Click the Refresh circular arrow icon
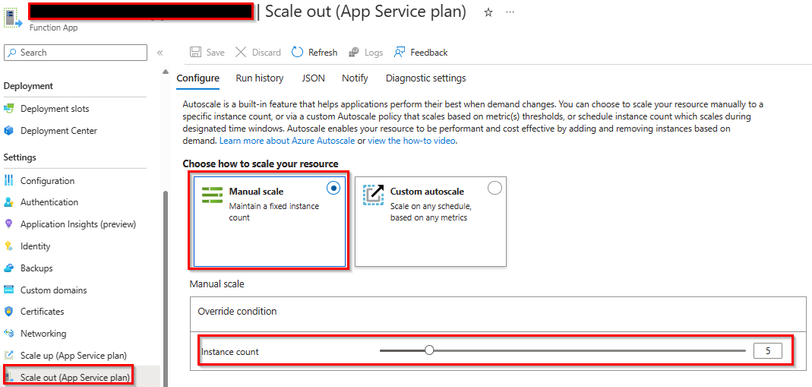Viewport: 812px width, 387px height. (x=297, y=52)
